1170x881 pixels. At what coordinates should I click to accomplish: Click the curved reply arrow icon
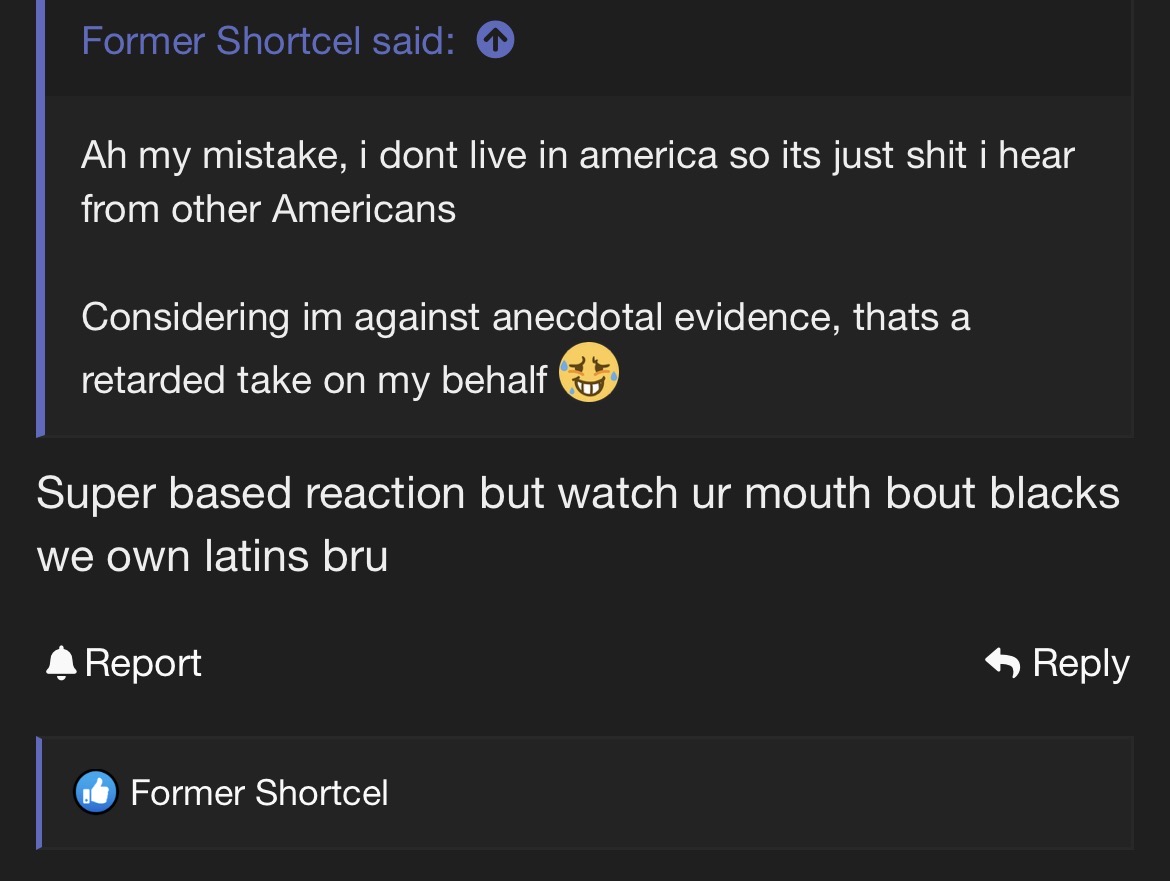(1002, 662)
